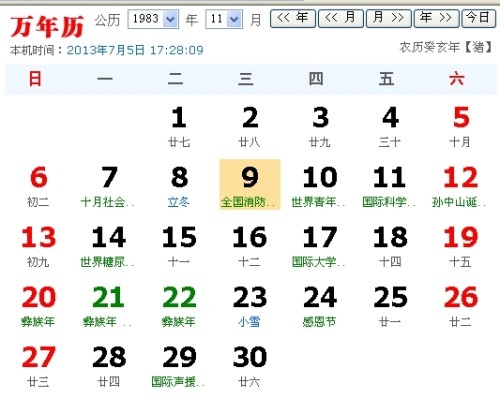
Task: Select Saturday November 5 date
Action: point(461,126)
